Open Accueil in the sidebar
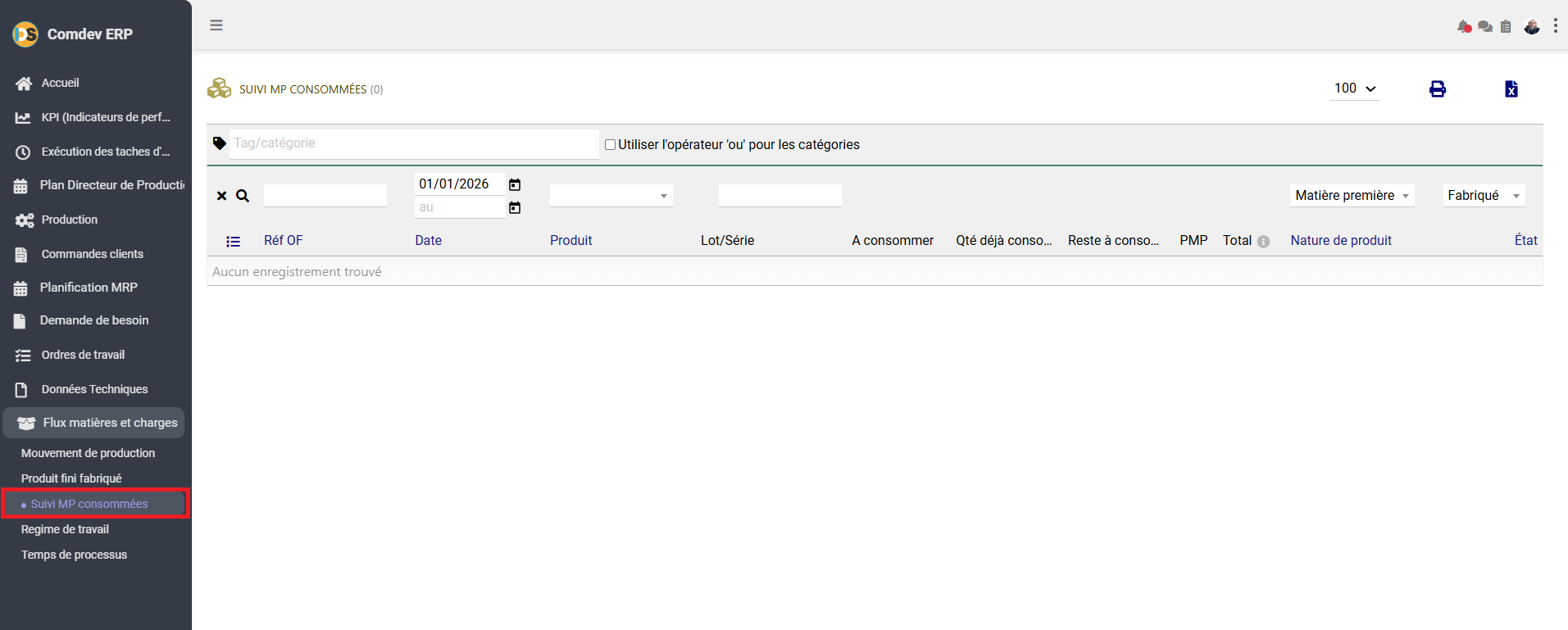This screenshot has height=630, width=1568. pyautogui.click(x=60, y=83)
